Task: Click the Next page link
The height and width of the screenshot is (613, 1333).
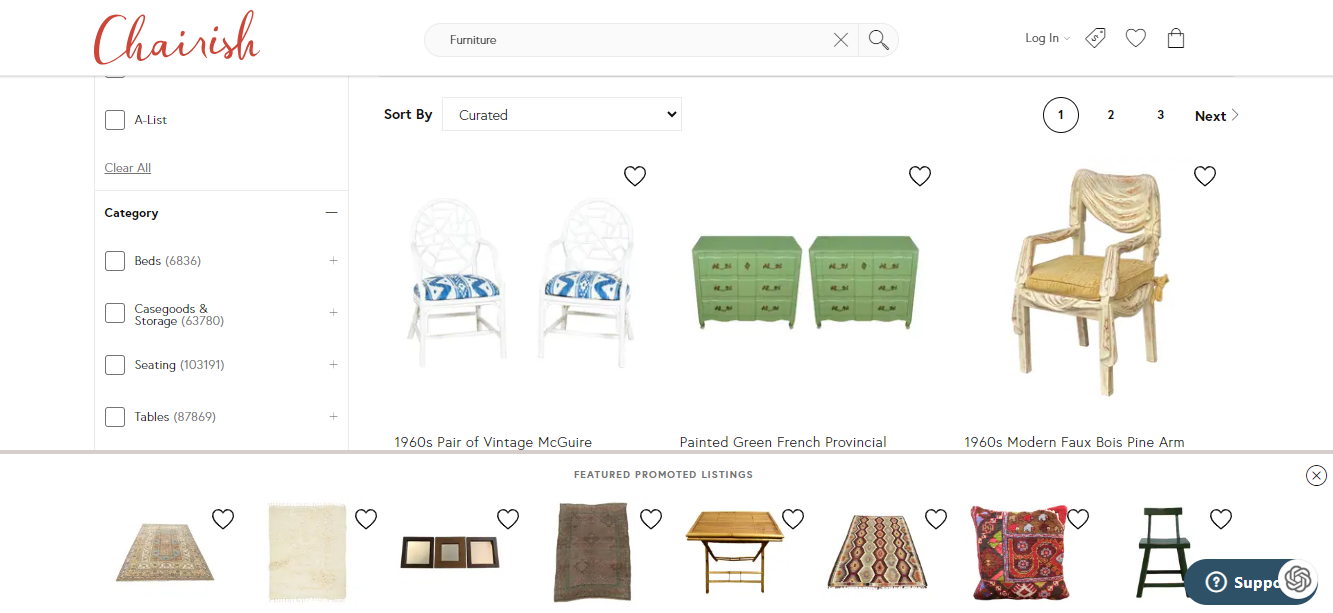Action: click(x=1217, y=116)
